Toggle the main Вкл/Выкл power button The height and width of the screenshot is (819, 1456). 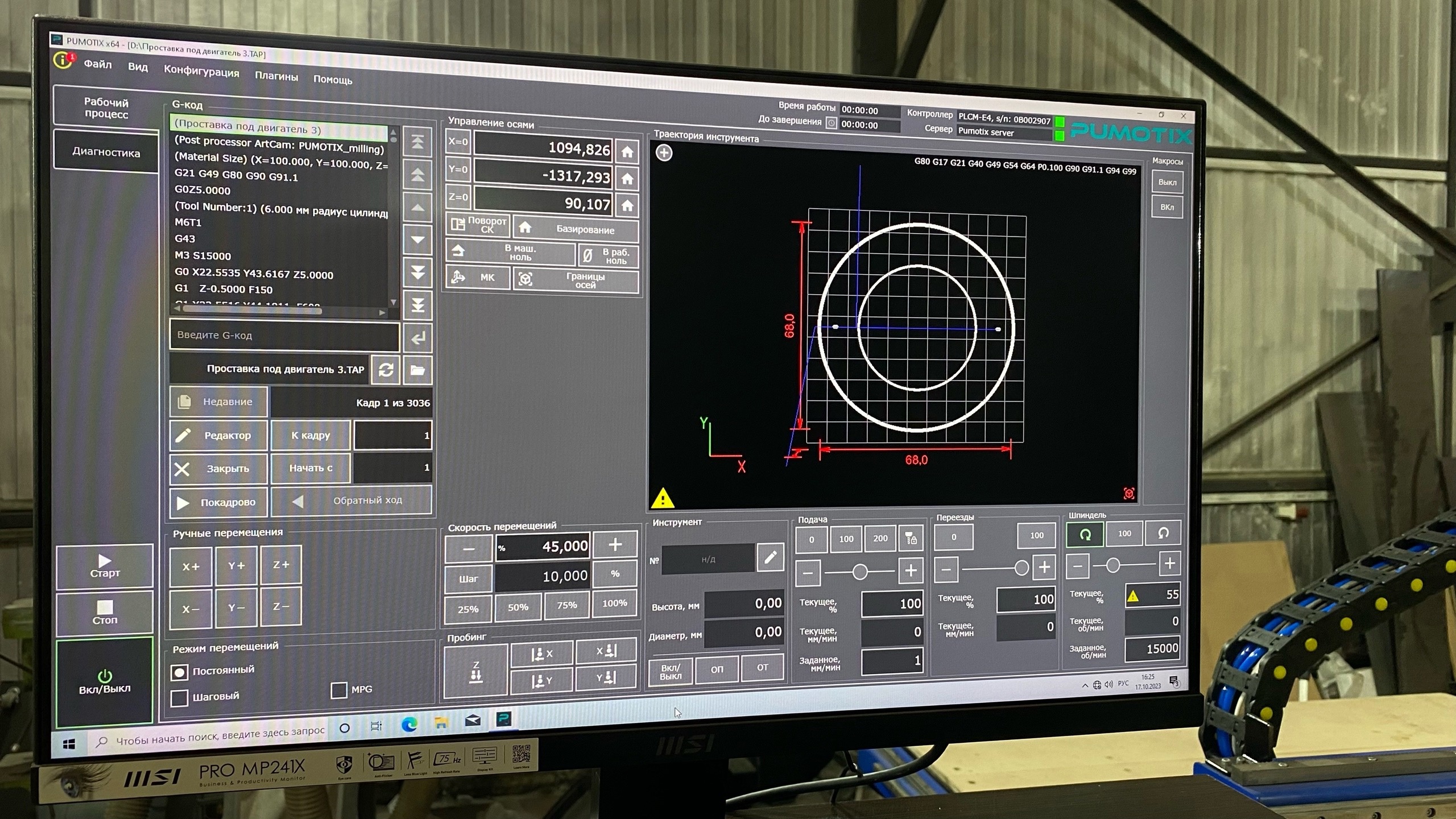[x=105, y=682]
